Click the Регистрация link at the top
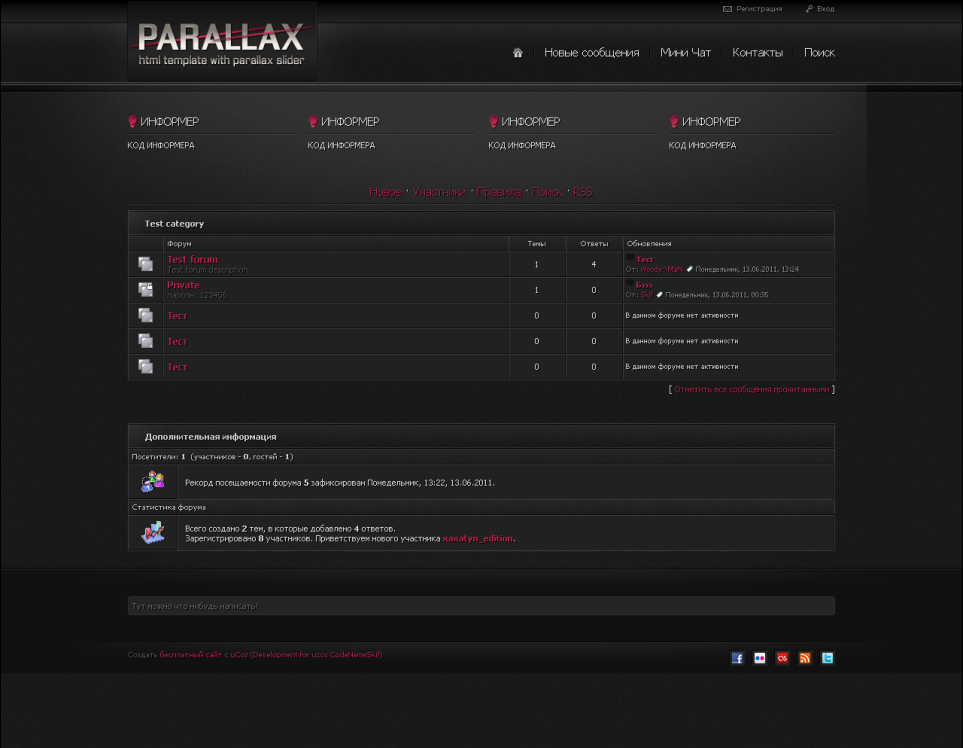Image resolution: width=963 pixels, height=748 pixels. (759, 9)
